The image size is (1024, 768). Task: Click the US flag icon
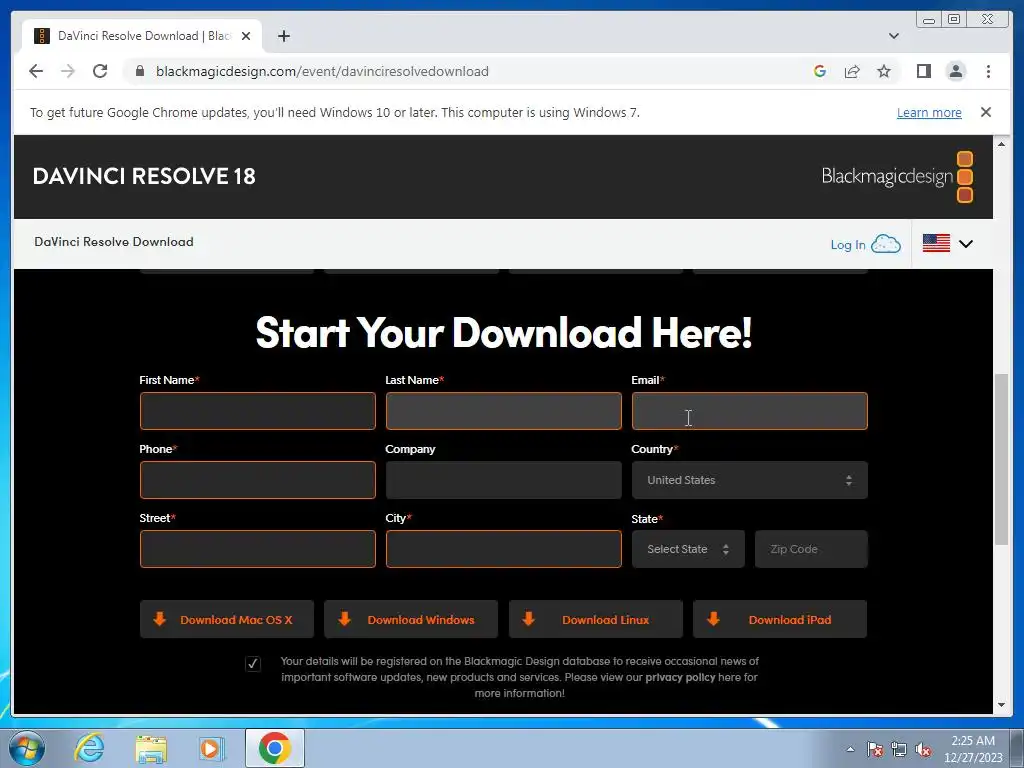coord(936,243)
